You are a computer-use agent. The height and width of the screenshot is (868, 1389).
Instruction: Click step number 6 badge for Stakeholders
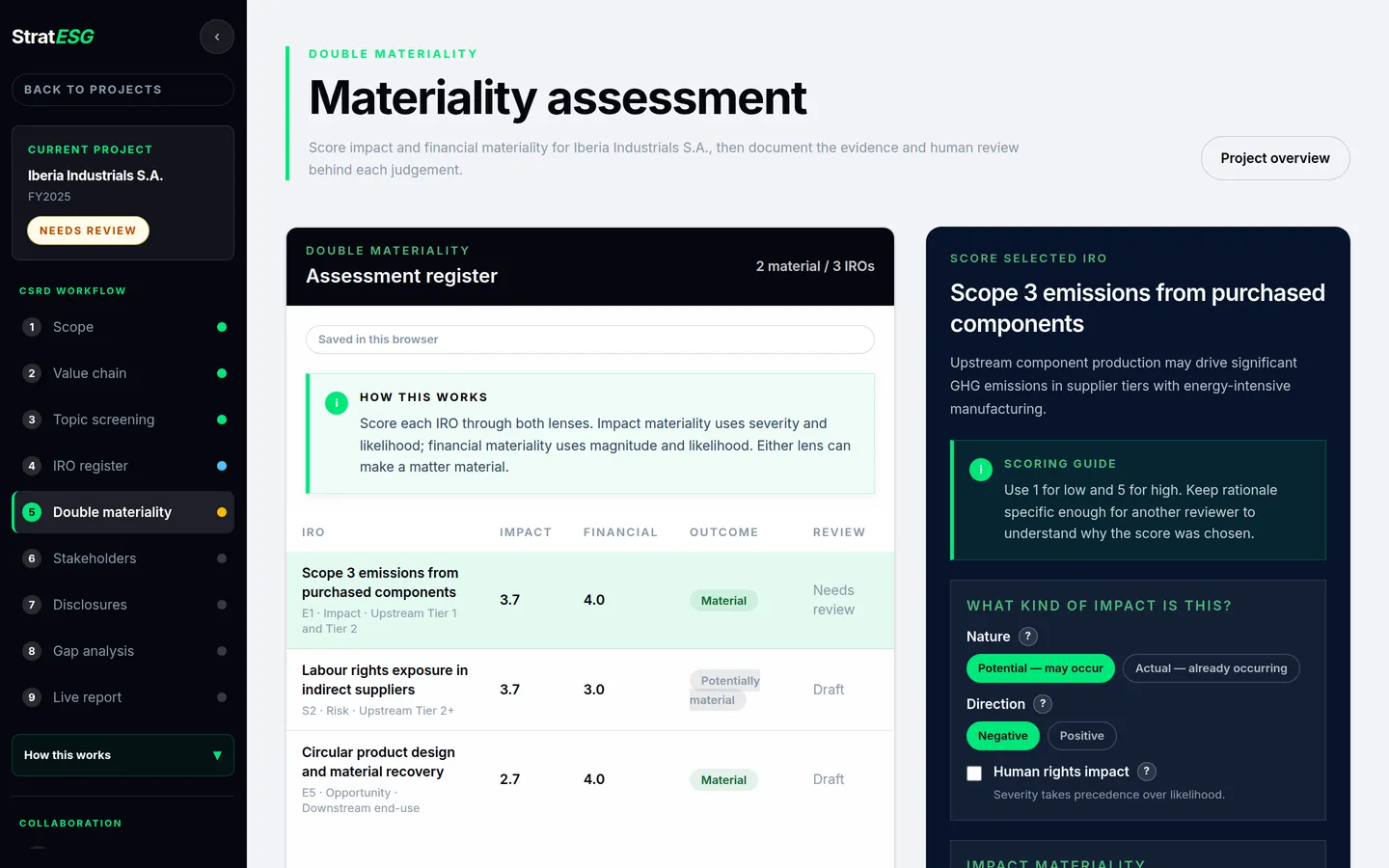coord(32,558)
